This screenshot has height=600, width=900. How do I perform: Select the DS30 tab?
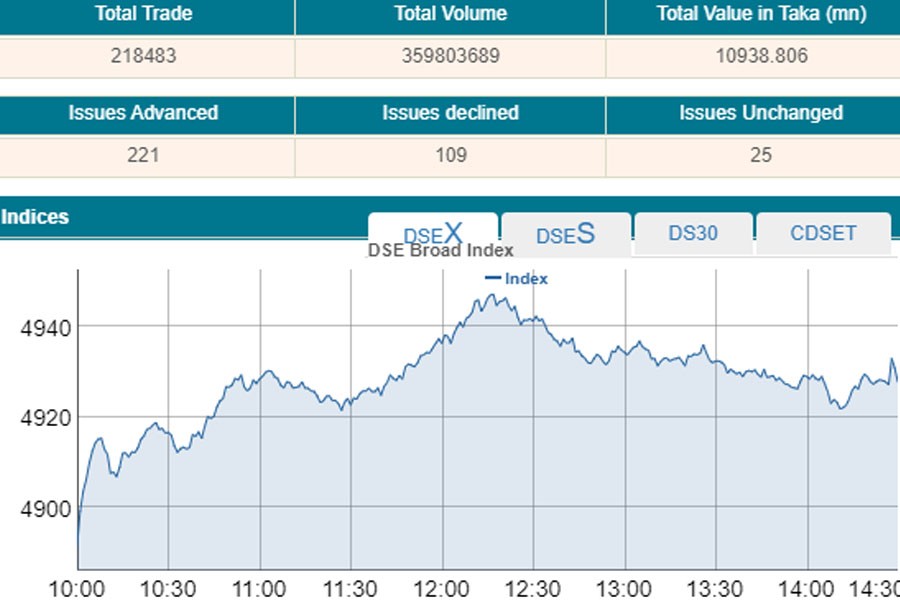pos(693,233)
